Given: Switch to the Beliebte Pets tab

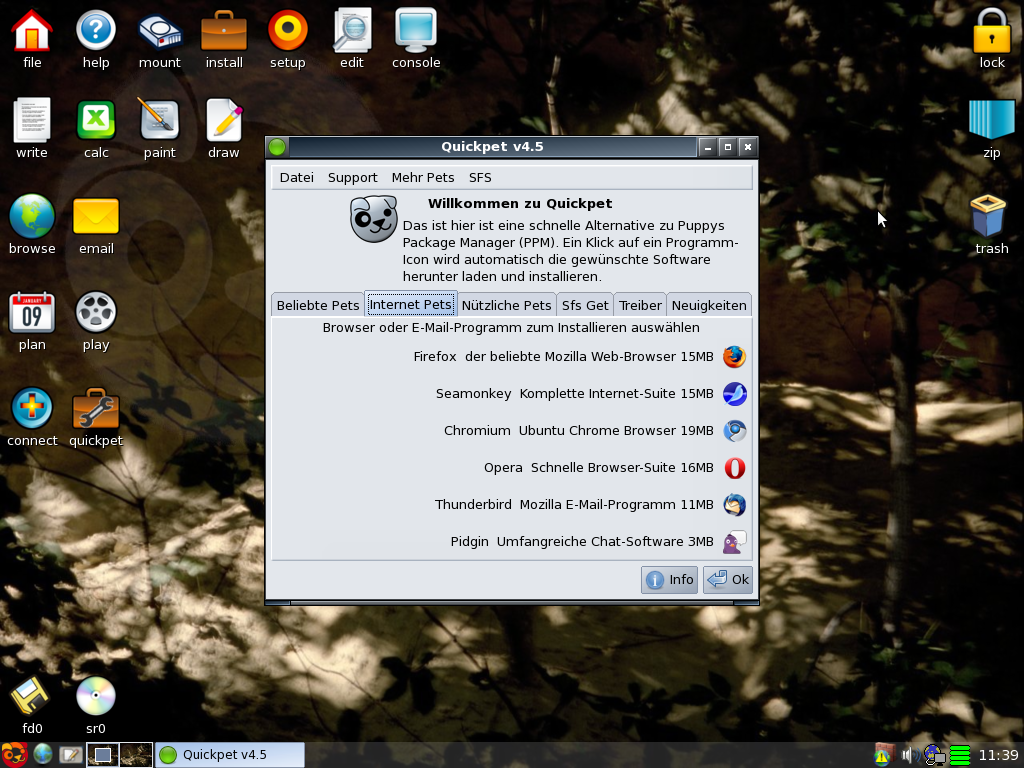Looking at the screenshot, I should pyautogui.click(x=317, y=305).
